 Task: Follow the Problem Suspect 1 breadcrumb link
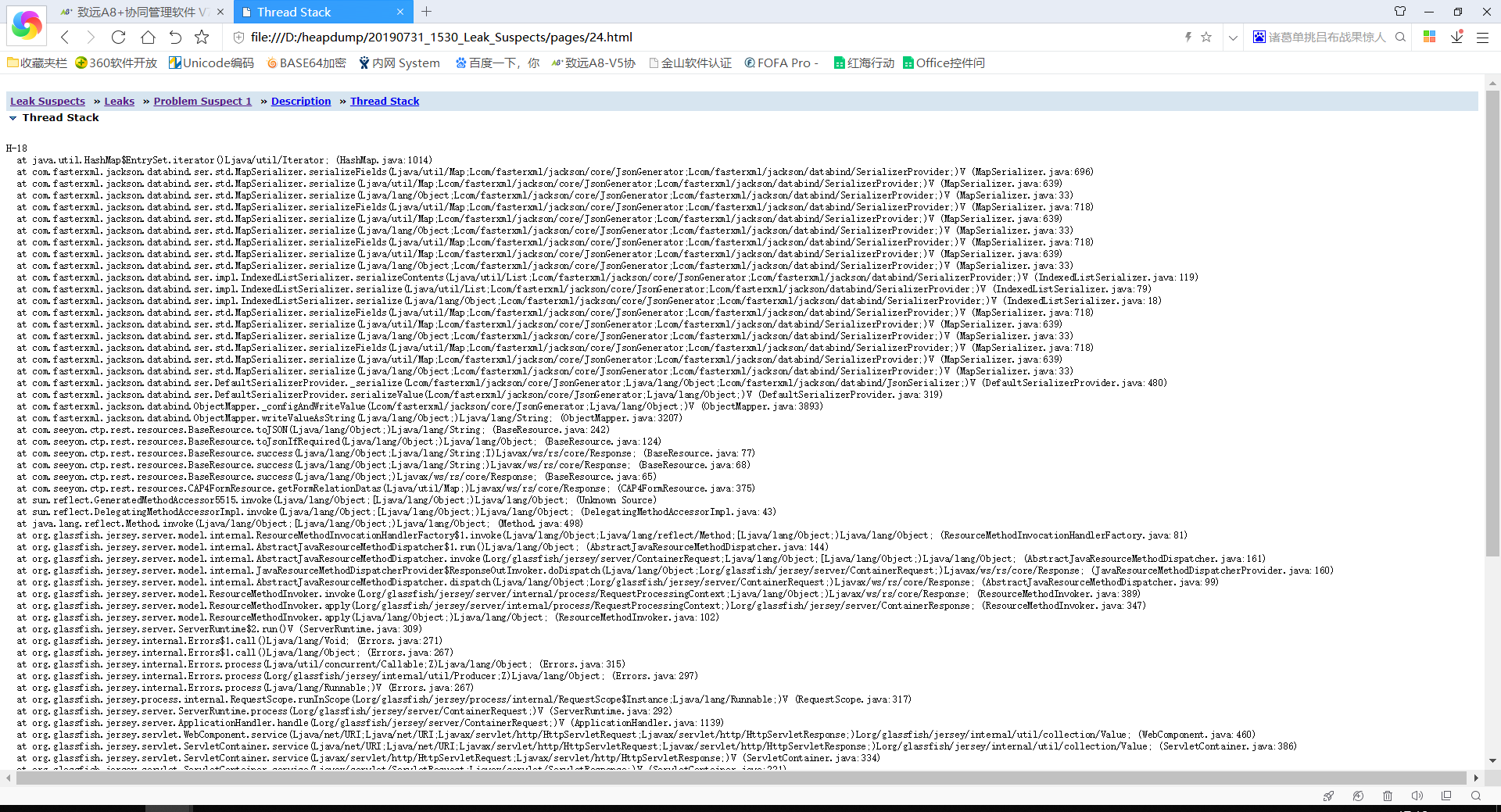coord(202,101)
